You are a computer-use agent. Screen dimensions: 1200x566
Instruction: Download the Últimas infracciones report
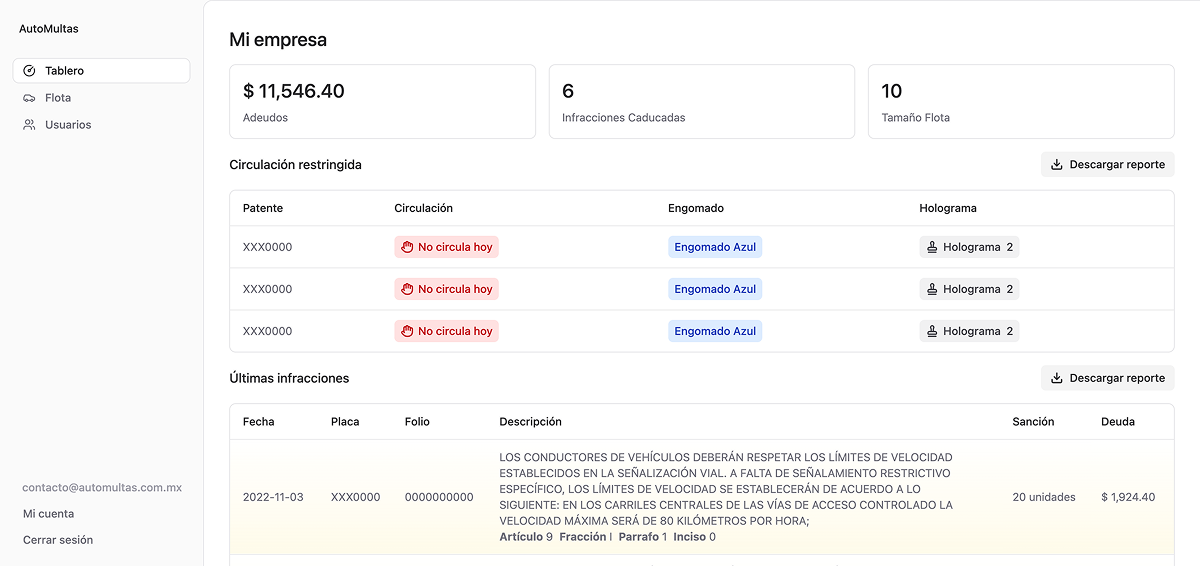pyautogui.click(x=1107, y=378)
